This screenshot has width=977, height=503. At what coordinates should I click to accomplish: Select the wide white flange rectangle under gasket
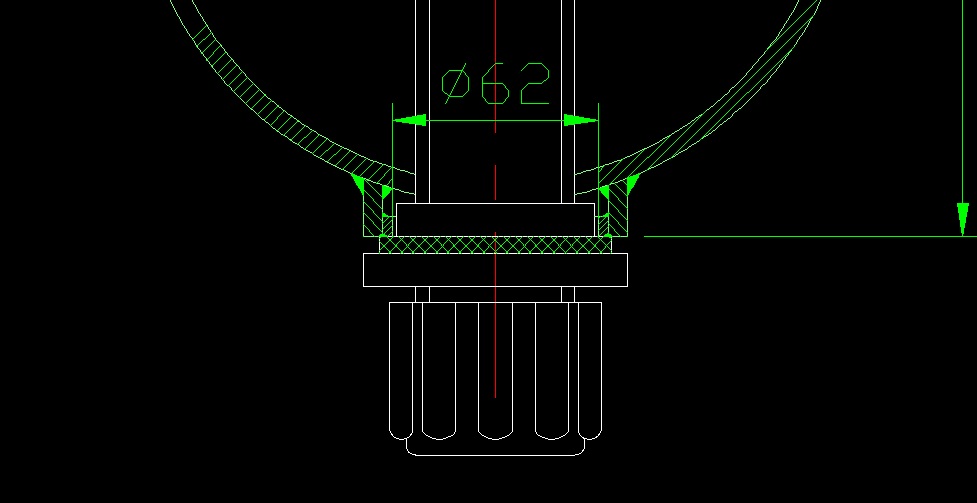coord(495,270)
